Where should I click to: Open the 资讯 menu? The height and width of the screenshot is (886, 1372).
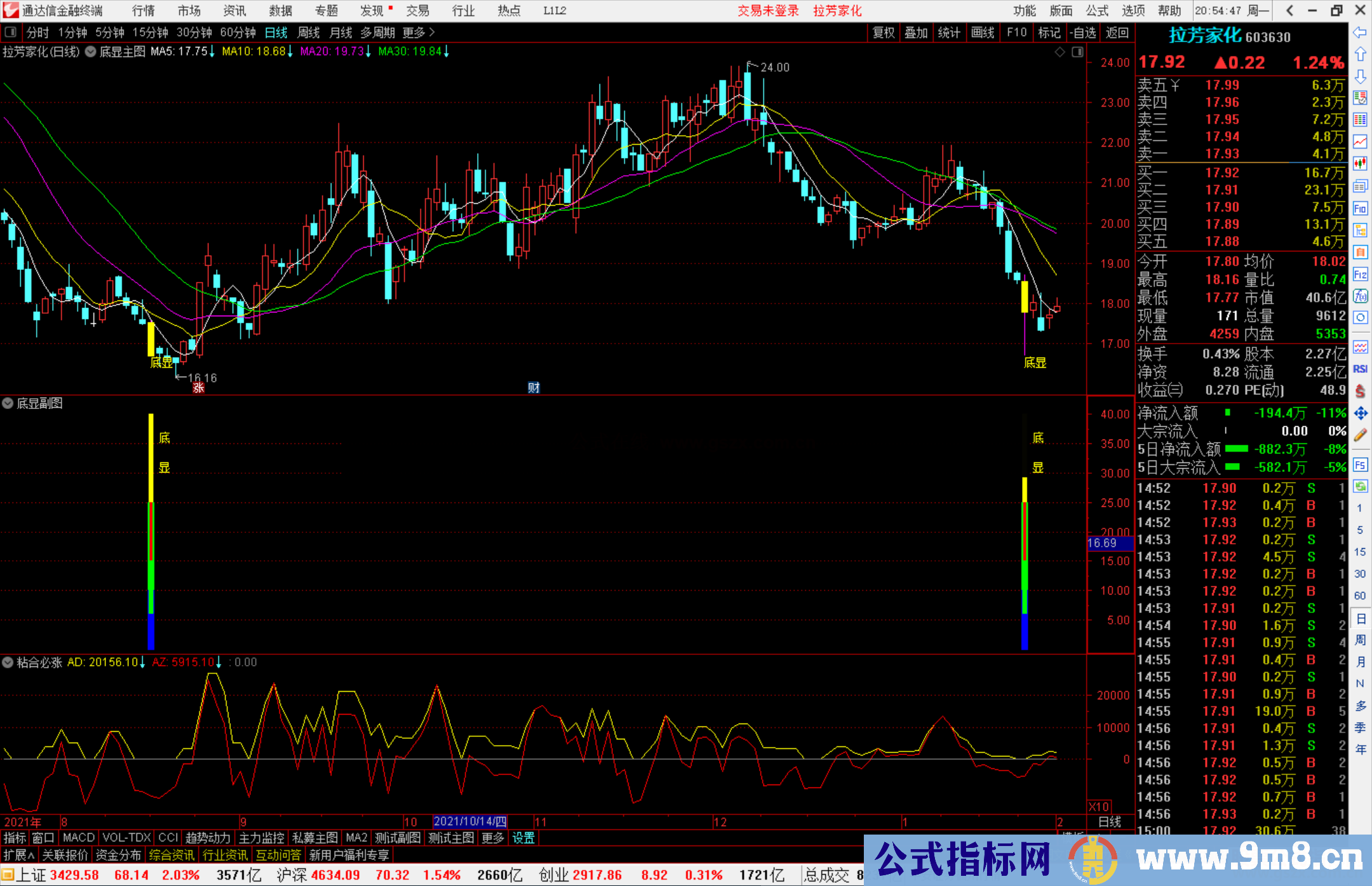click(x=234, y=11)
